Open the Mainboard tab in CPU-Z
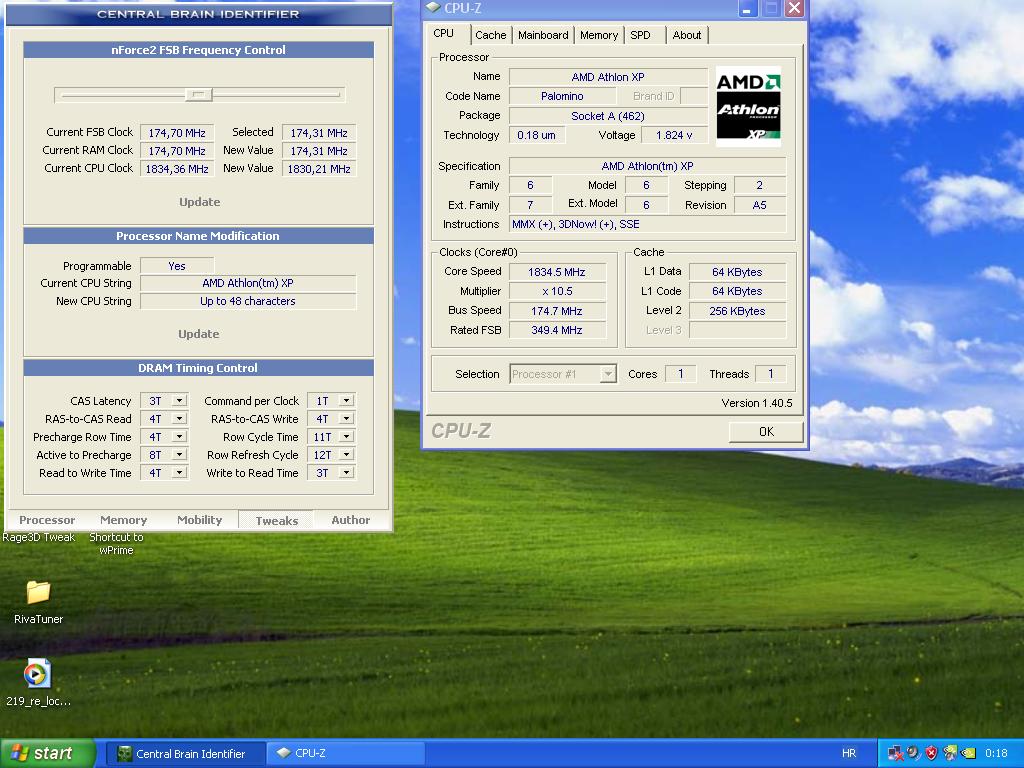Image resolution: width=1024 pixels, height=768 pixels. click(x=543, y=35)
